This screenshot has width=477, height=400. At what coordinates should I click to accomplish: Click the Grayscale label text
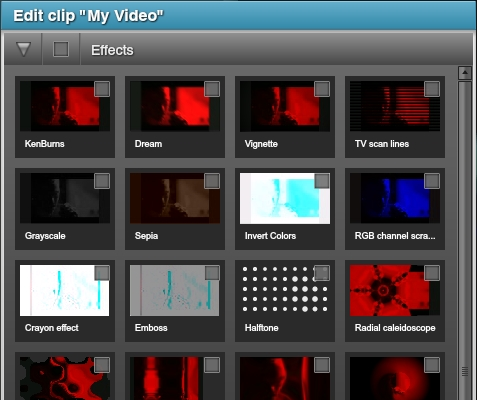tap(45, 236)
